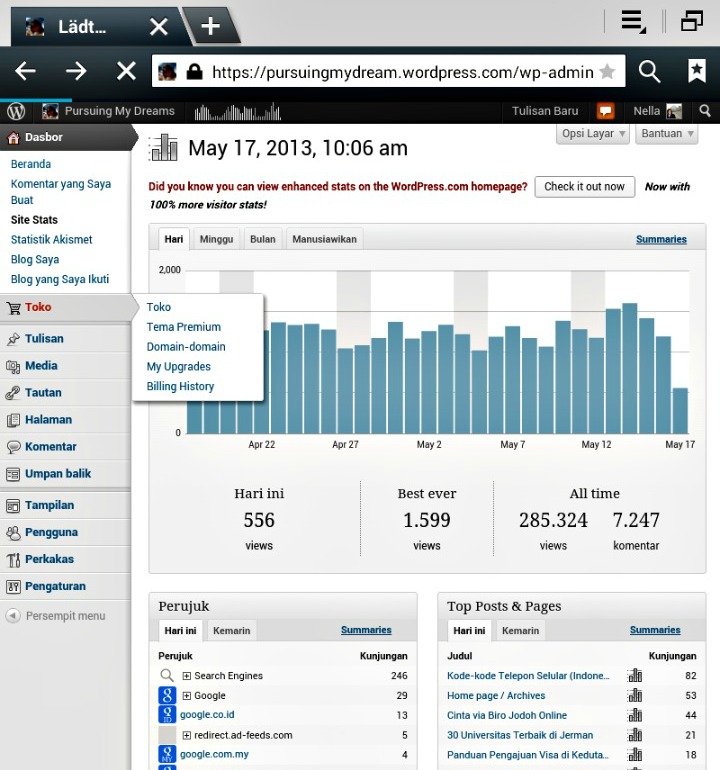
Task: Open the google.co.id referrer link
Action: click(207, 715)
